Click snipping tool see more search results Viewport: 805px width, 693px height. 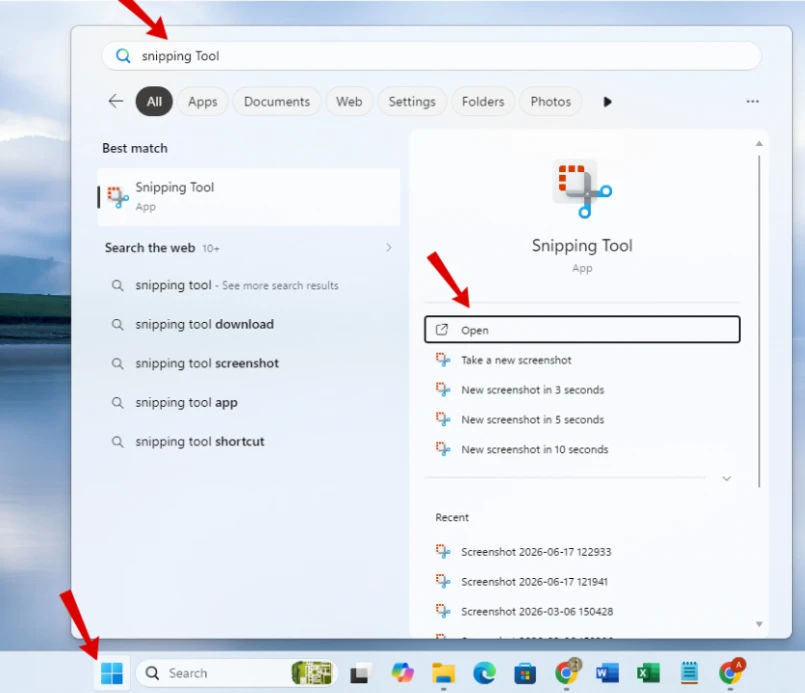tap(248, 285)
